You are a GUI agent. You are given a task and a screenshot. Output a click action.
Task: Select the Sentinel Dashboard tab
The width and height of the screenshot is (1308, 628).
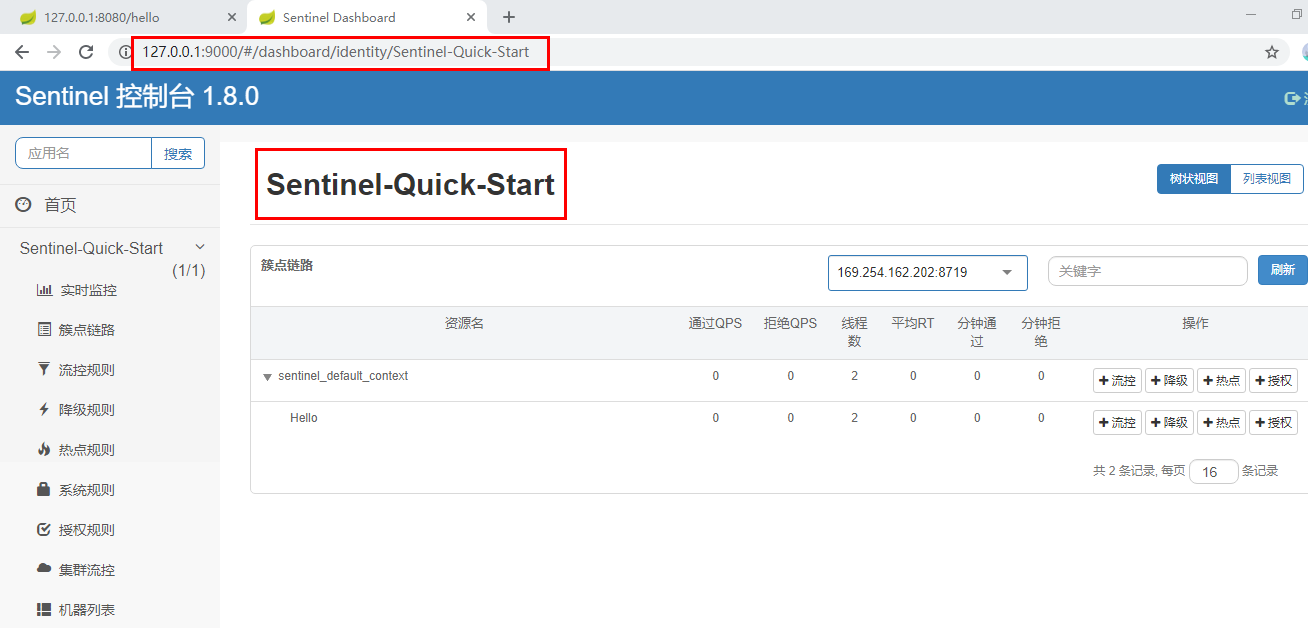click(368, 17)
